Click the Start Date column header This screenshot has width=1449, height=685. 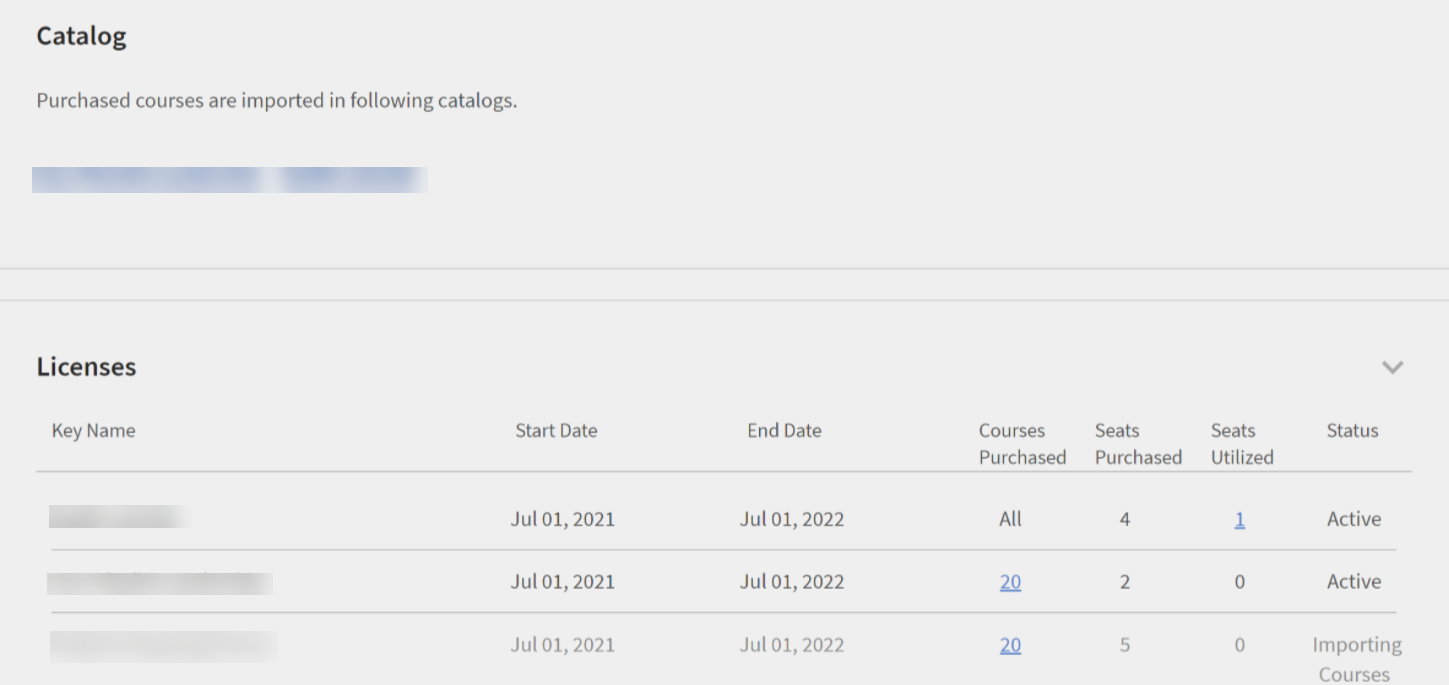556,431
